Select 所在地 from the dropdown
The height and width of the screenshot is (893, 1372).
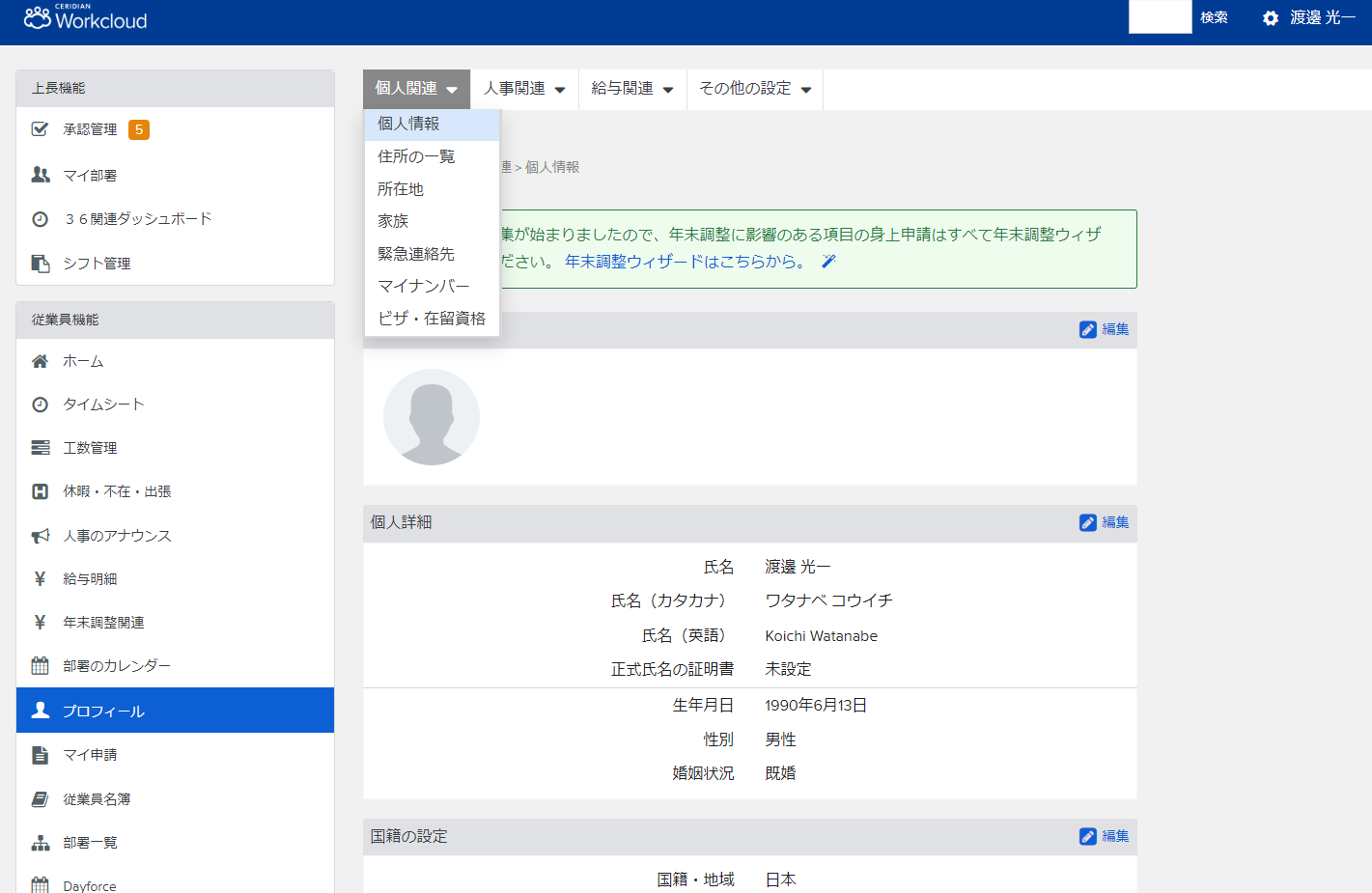point(432,189)
